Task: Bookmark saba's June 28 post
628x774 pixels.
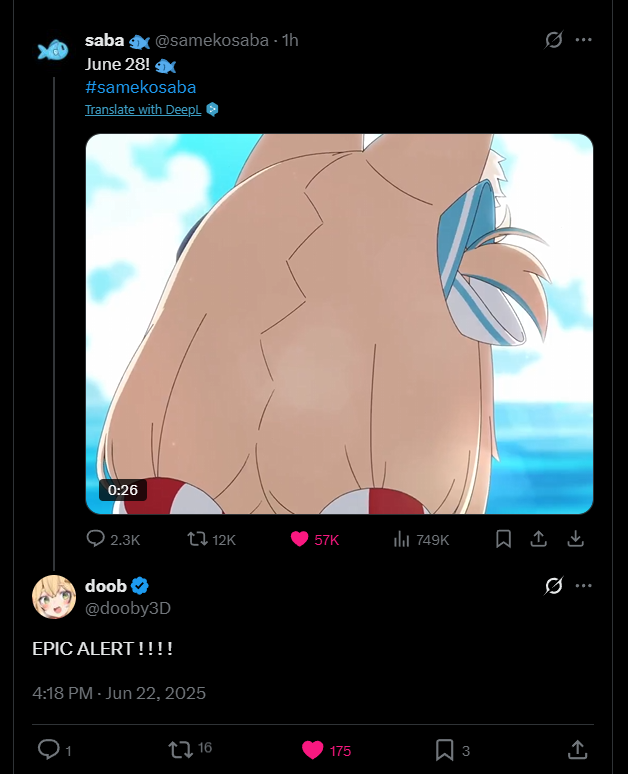Action: (x=504, y=539)
